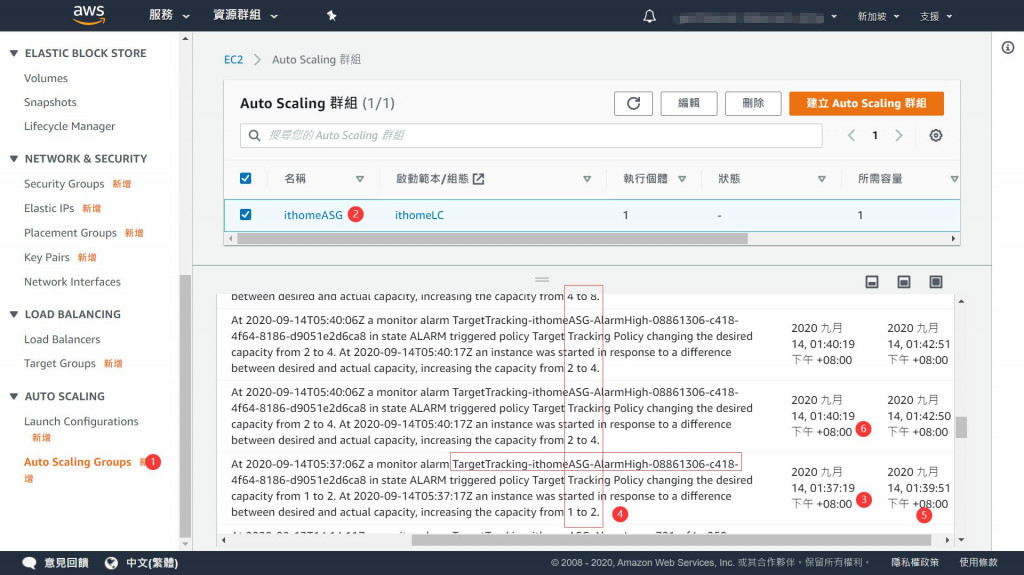Open Volumes in the sidebar
This screenshot has height=575, width=1024.
pyautogui.click(x=46, y=78)
